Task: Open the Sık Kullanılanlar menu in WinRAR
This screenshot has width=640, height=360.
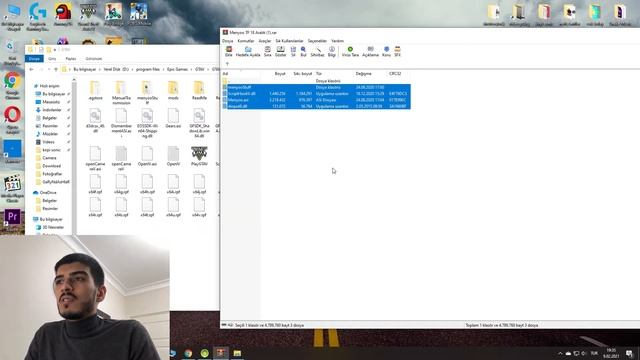Action: pos(289,41)
